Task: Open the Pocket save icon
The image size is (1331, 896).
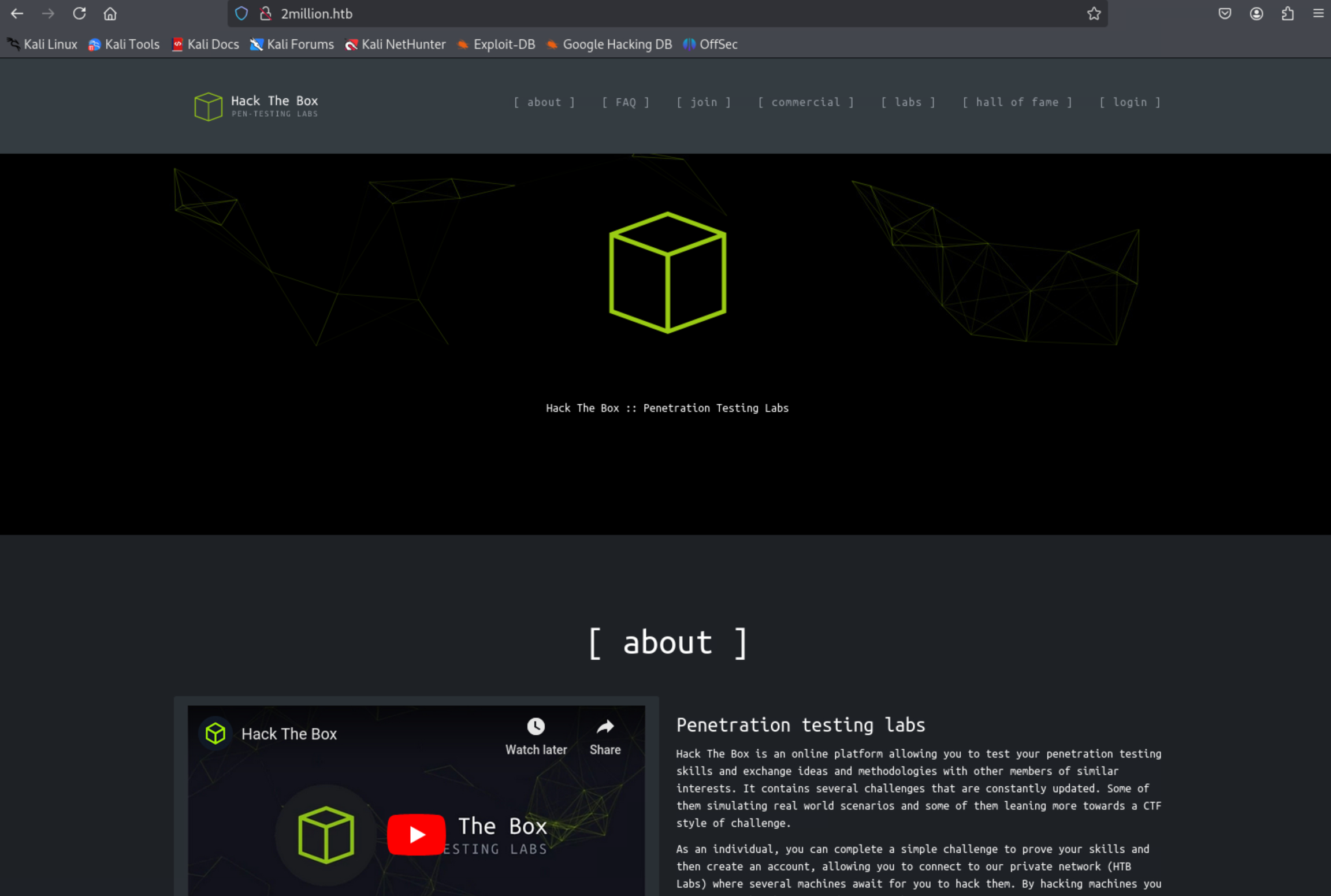Action: 1225,14
